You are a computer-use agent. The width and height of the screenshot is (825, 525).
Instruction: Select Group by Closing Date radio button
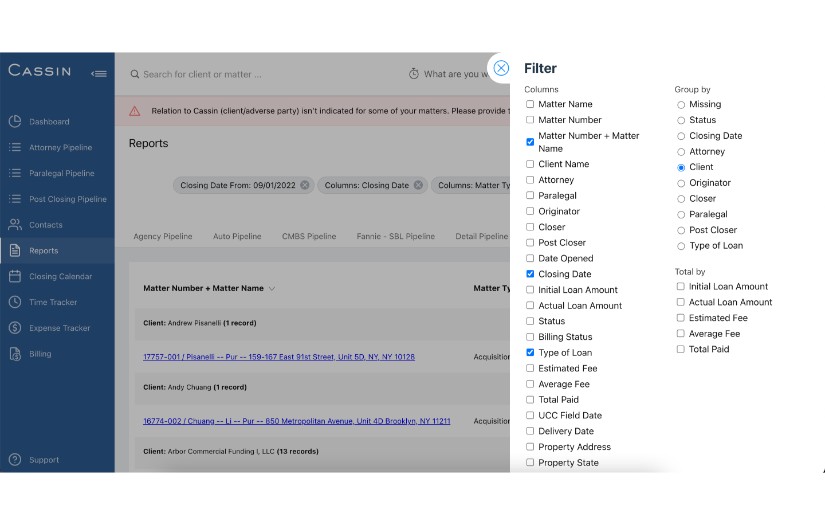coord(681,136)
